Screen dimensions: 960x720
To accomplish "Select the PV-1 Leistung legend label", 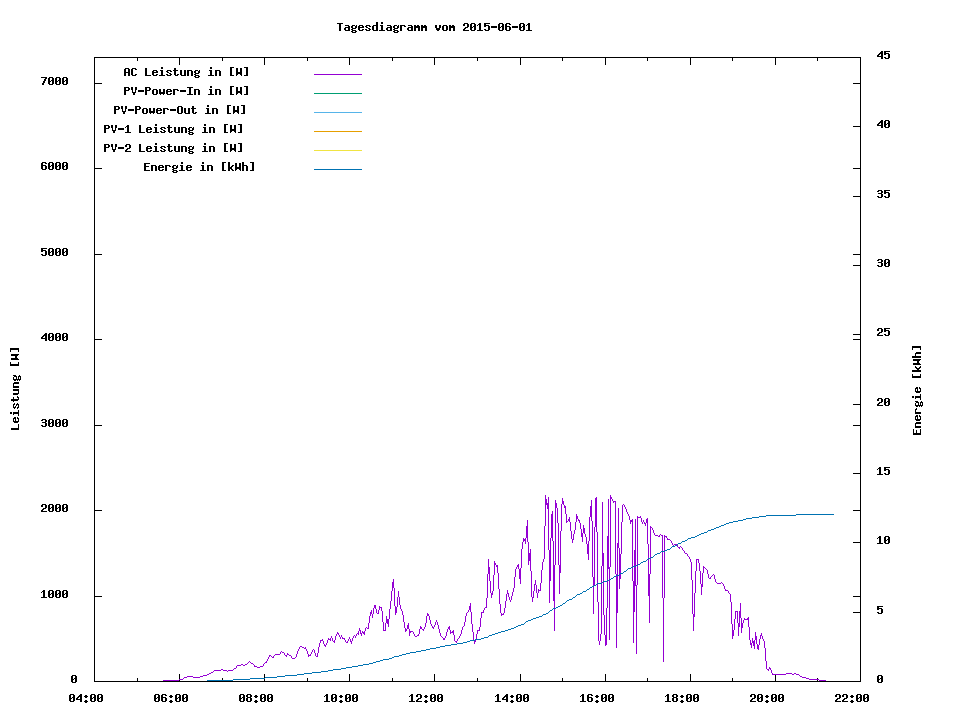I will point(173,129).
